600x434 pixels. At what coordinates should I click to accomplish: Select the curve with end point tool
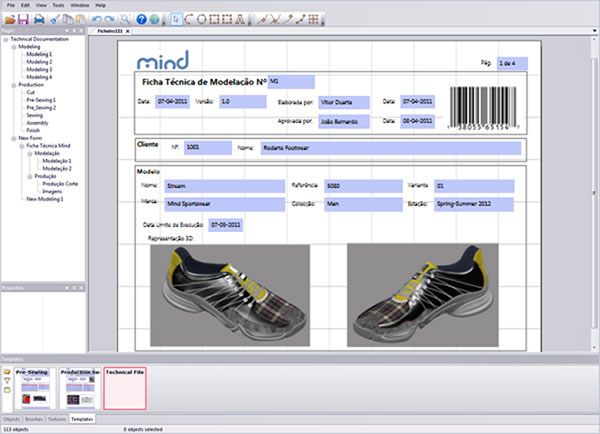coord(287,19)
